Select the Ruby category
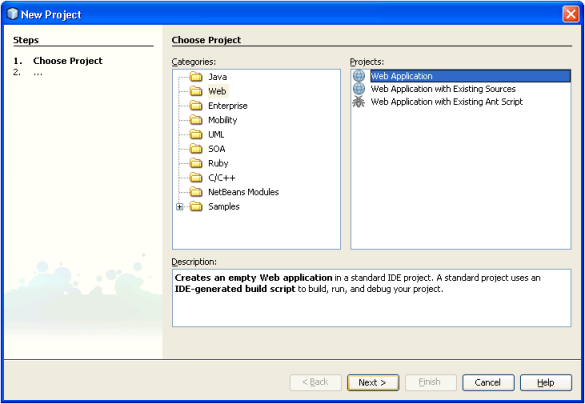 coord(218,163)
